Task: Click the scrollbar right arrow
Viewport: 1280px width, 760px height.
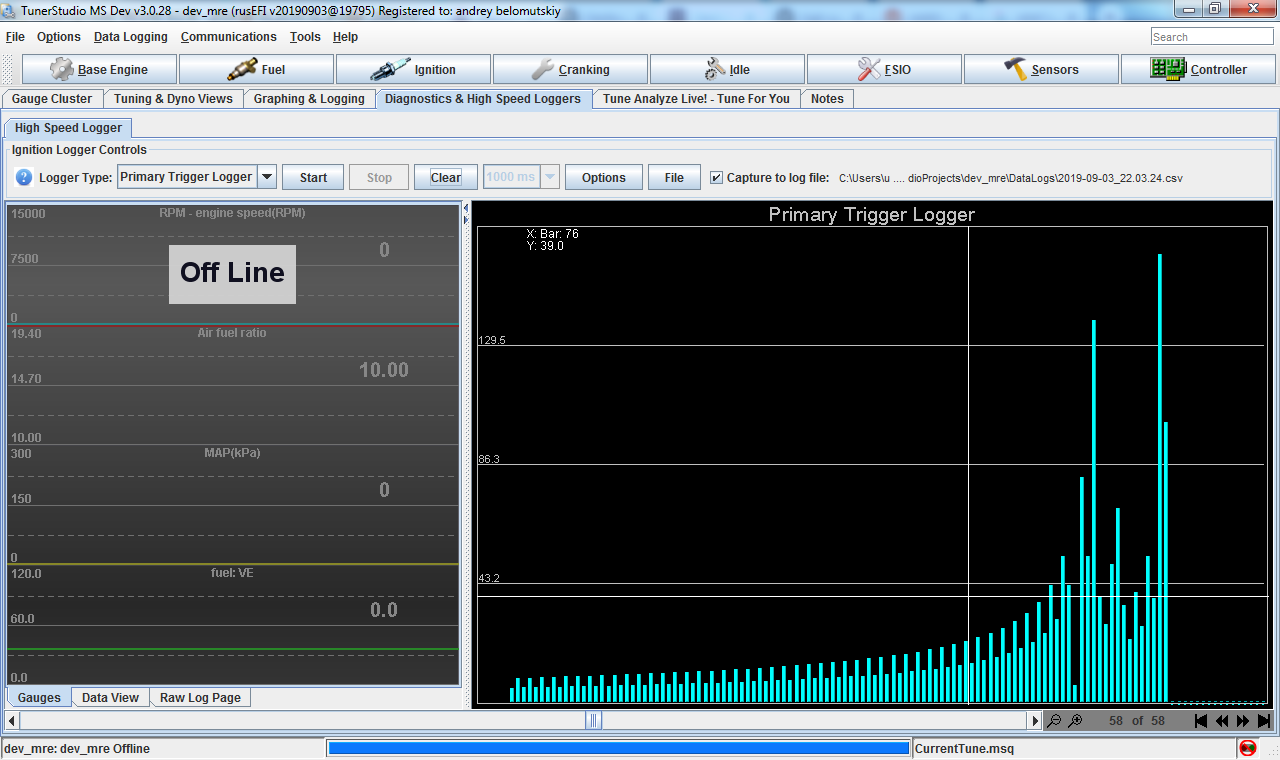Action: [x=1036, y=720]
